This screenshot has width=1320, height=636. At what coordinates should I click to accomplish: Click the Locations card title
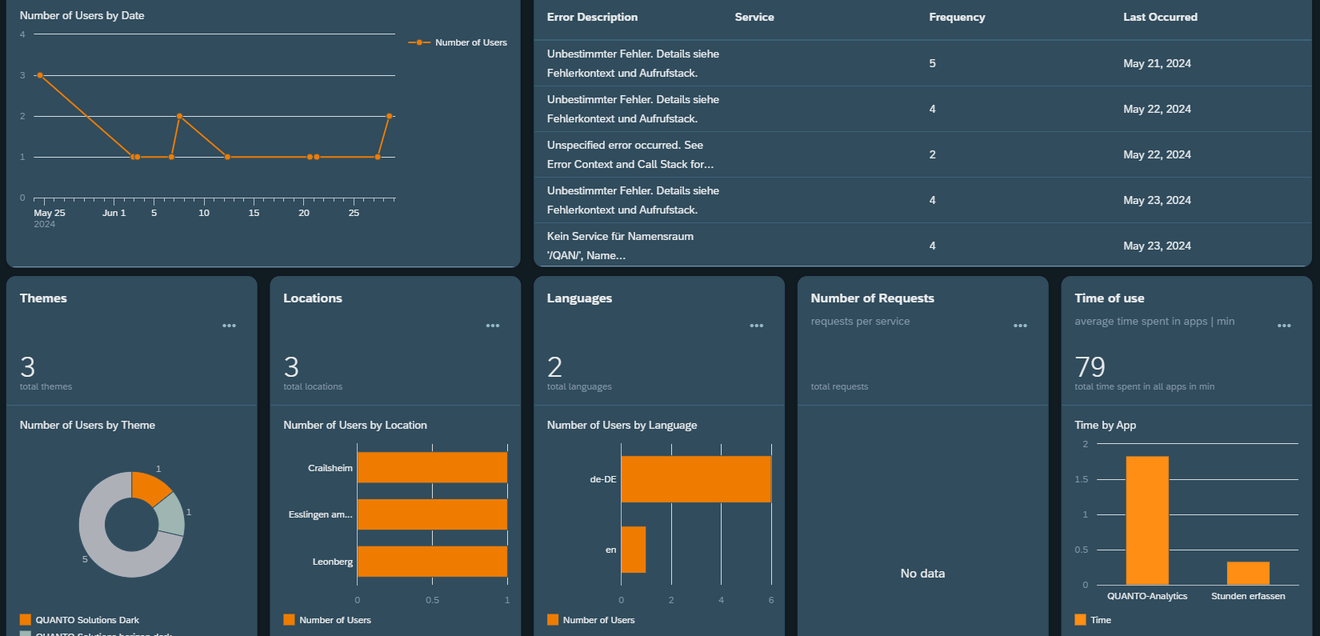click(x=312, y=298)
